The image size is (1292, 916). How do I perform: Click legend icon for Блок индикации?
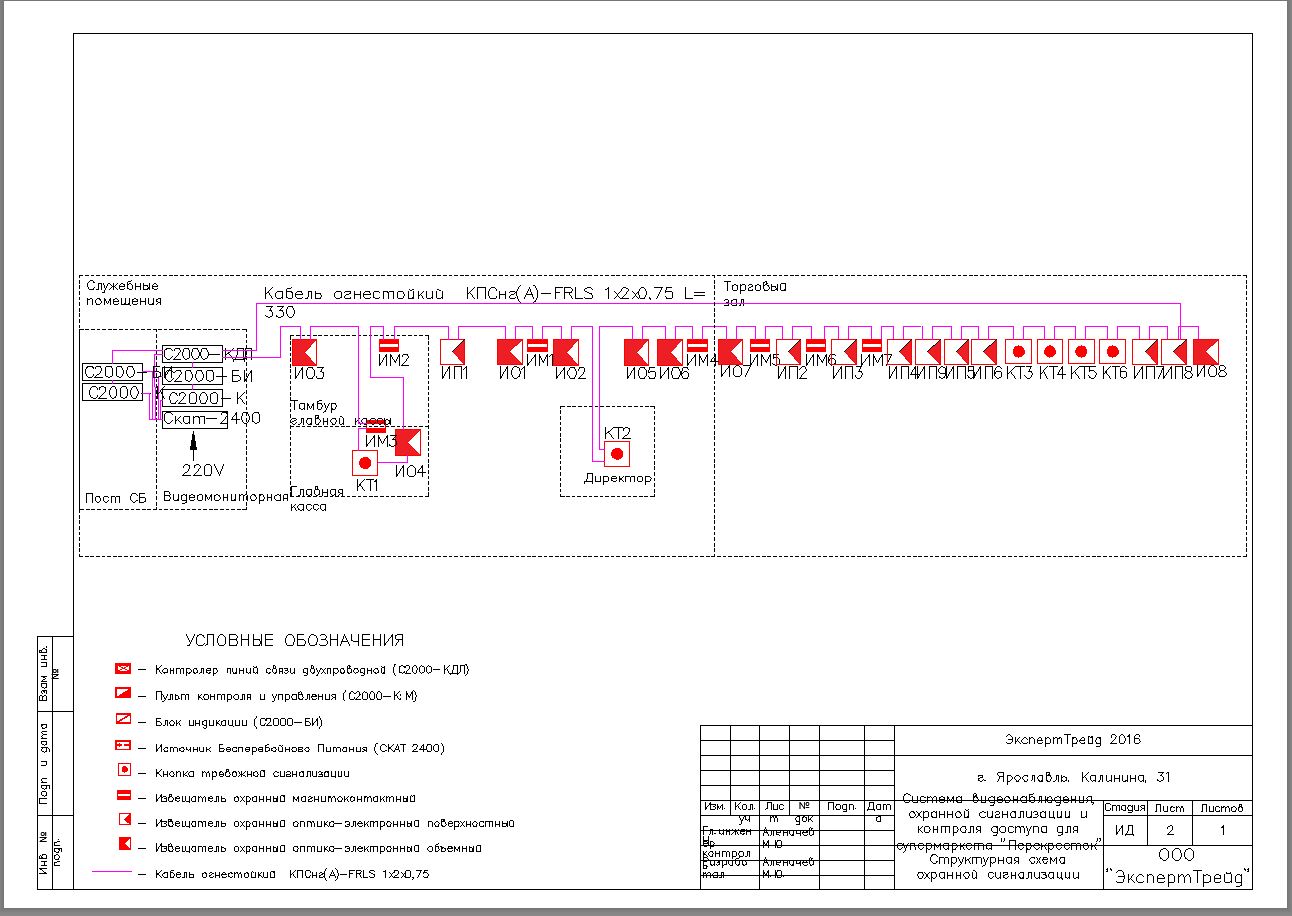coord(124,720)
